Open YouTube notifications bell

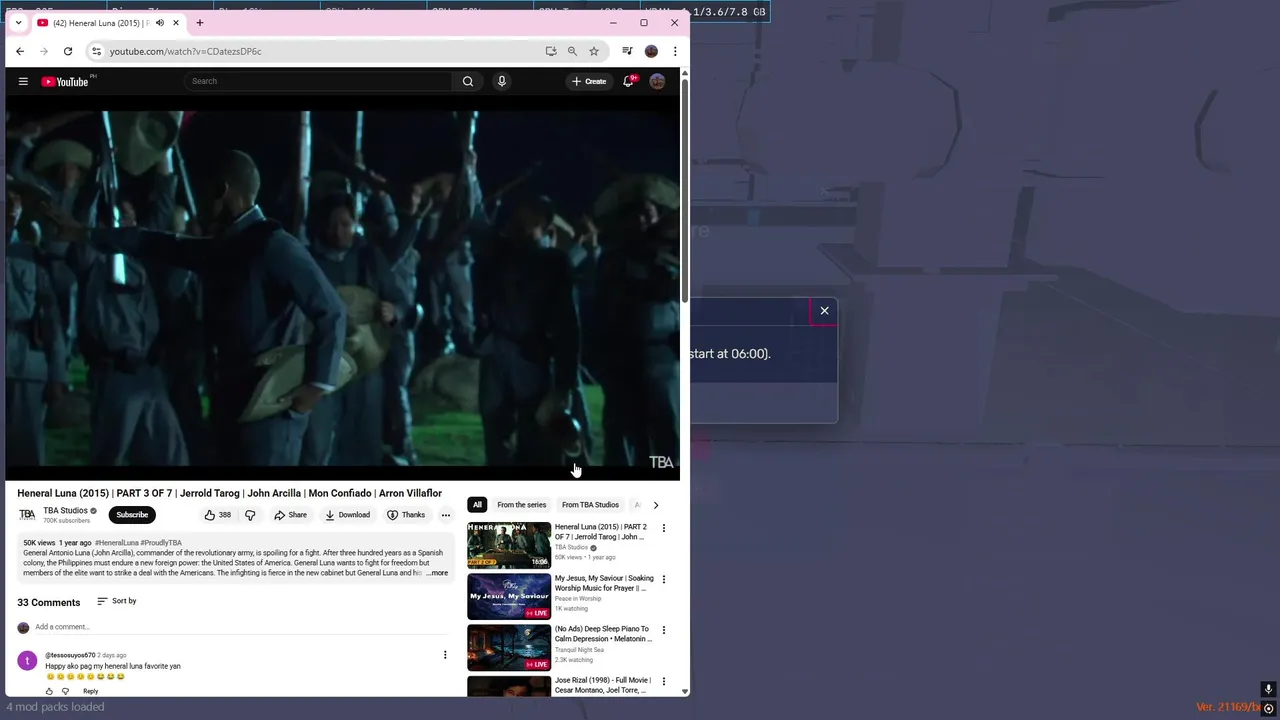[628, 81]
